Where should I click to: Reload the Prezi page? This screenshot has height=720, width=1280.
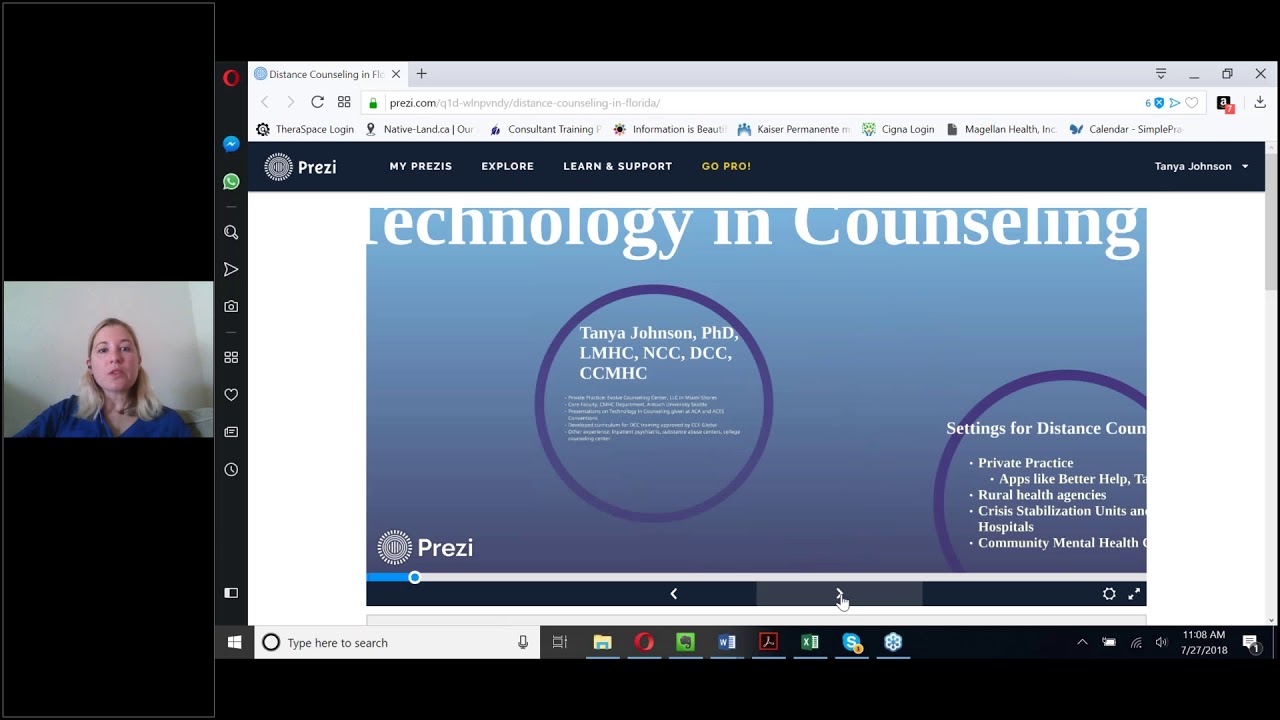(x=317, y=102)
